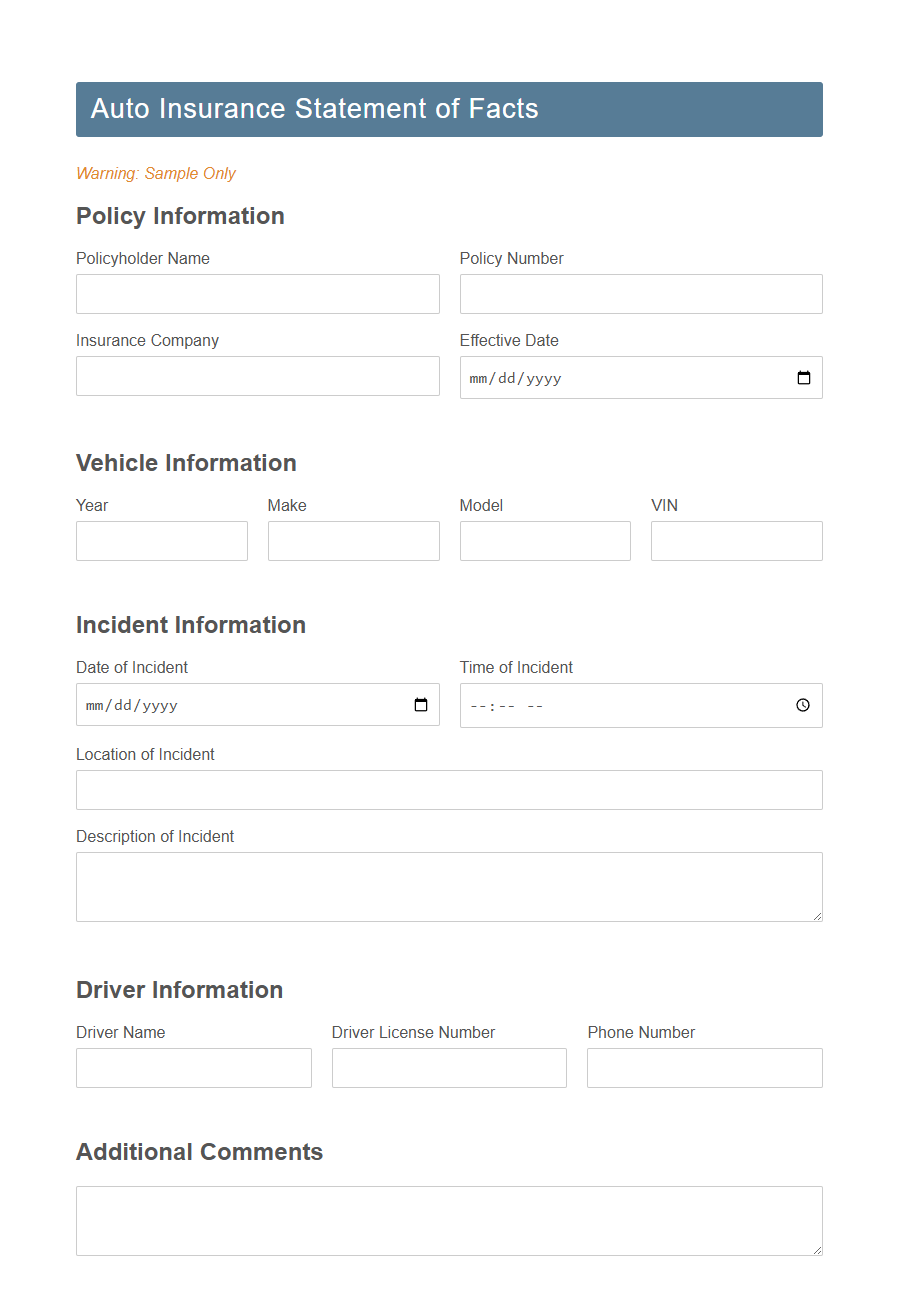This screenshot has width=900, height=1300.
Task: Select the Insurance Company text box
Action: pyautogui.click(x=257, y=376)
